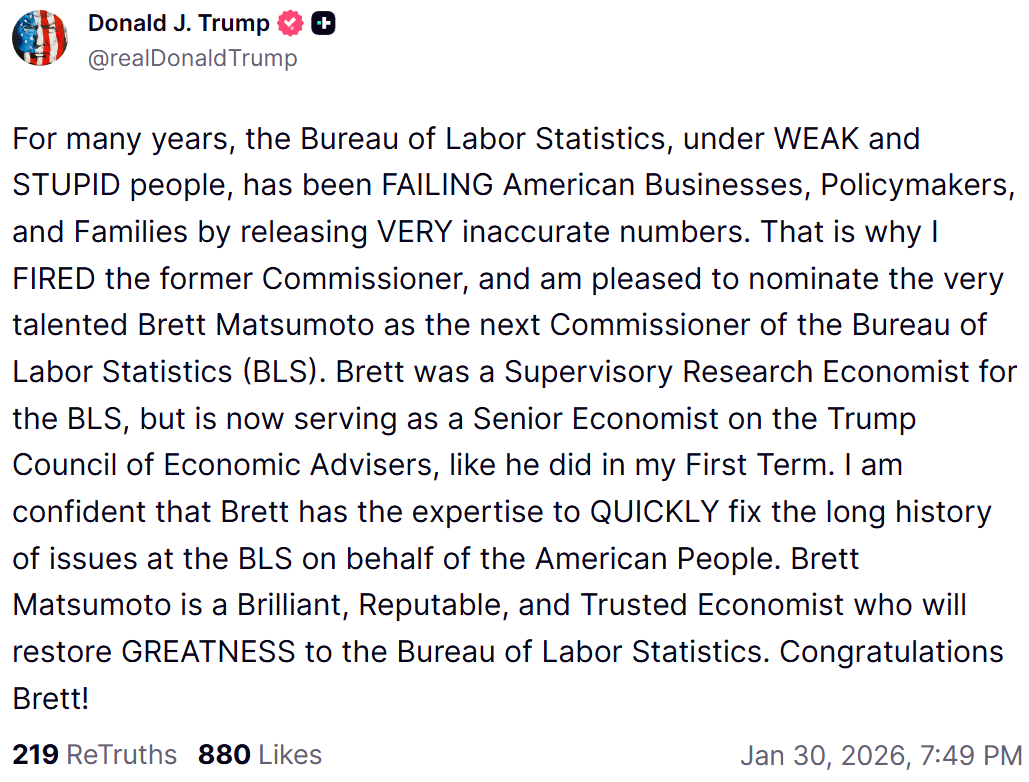Click the word Congratulations in the post
Screen dimensions: 1029x782
(x=891, y=652)
